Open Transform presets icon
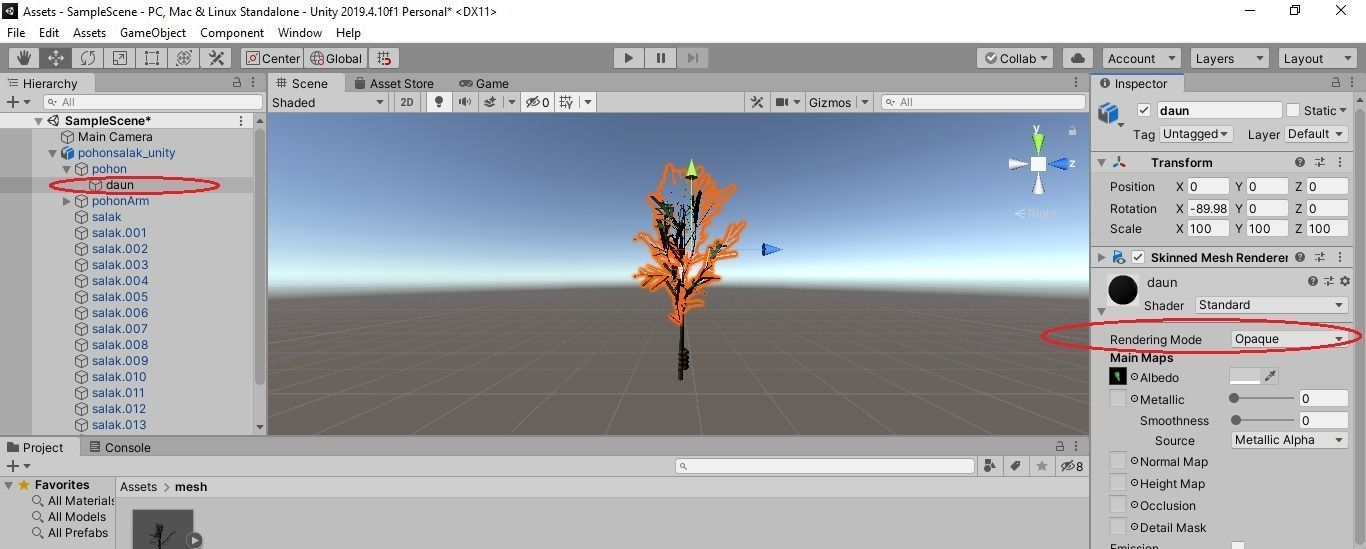 [1320, 162]
